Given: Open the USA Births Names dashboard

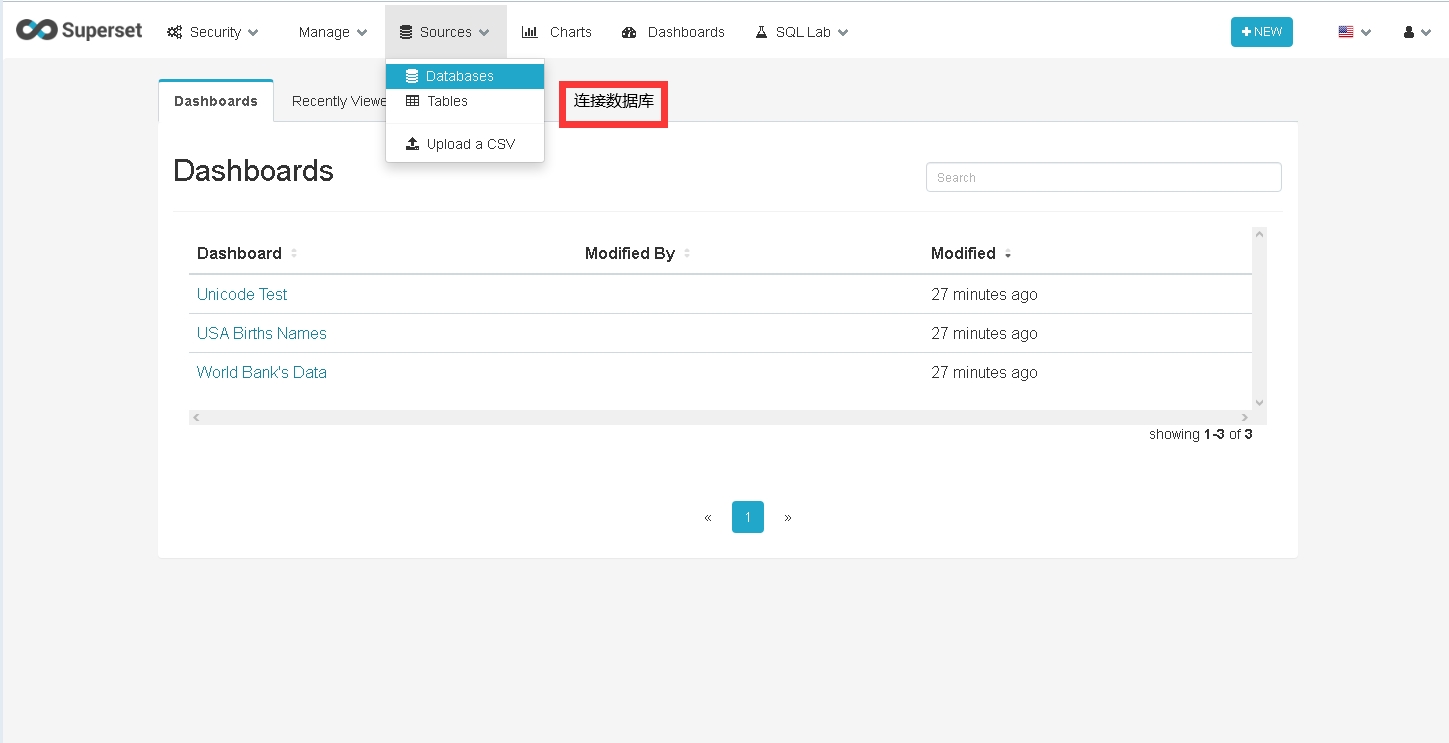Looking at the screenshot, I should pos(262,333).
